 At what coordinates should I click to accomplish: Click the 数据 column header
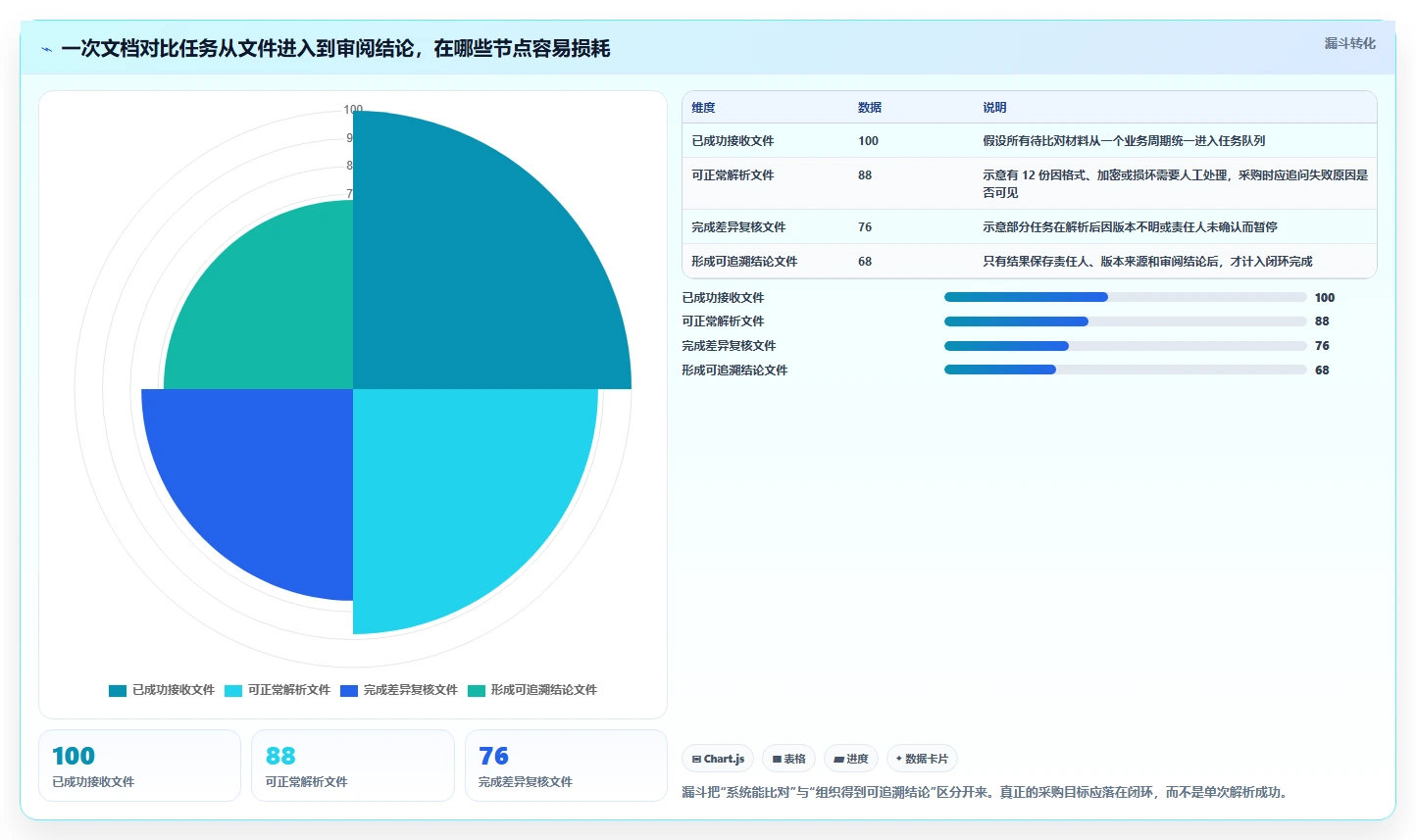pyautogui.click(x=870, y=108)
